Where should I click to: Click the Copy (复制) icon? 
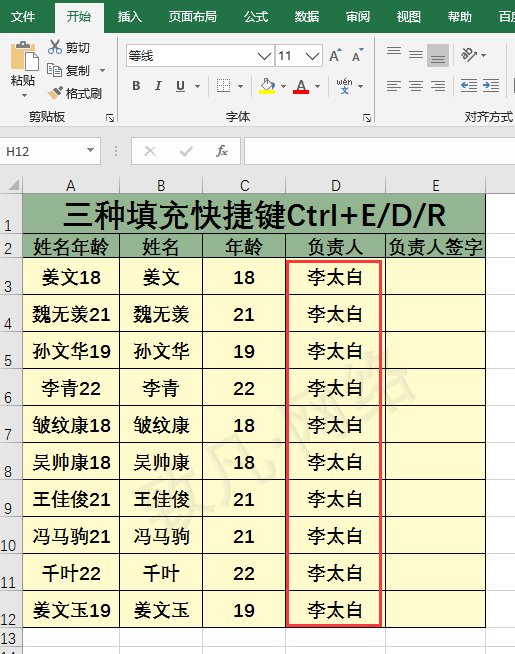coord(54,70)
